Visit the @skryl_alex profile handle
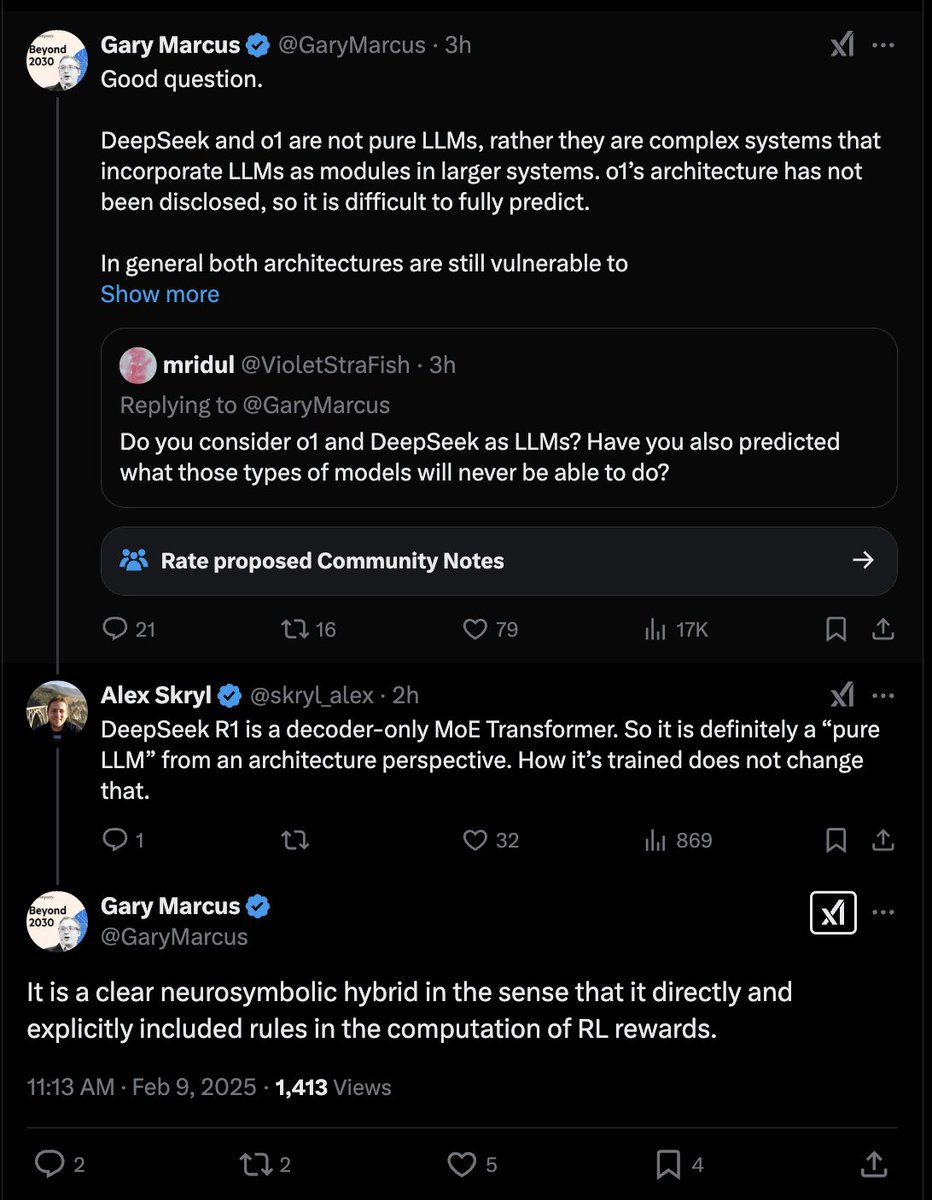Screen dimensions: 932x1200 click(311, 695)
